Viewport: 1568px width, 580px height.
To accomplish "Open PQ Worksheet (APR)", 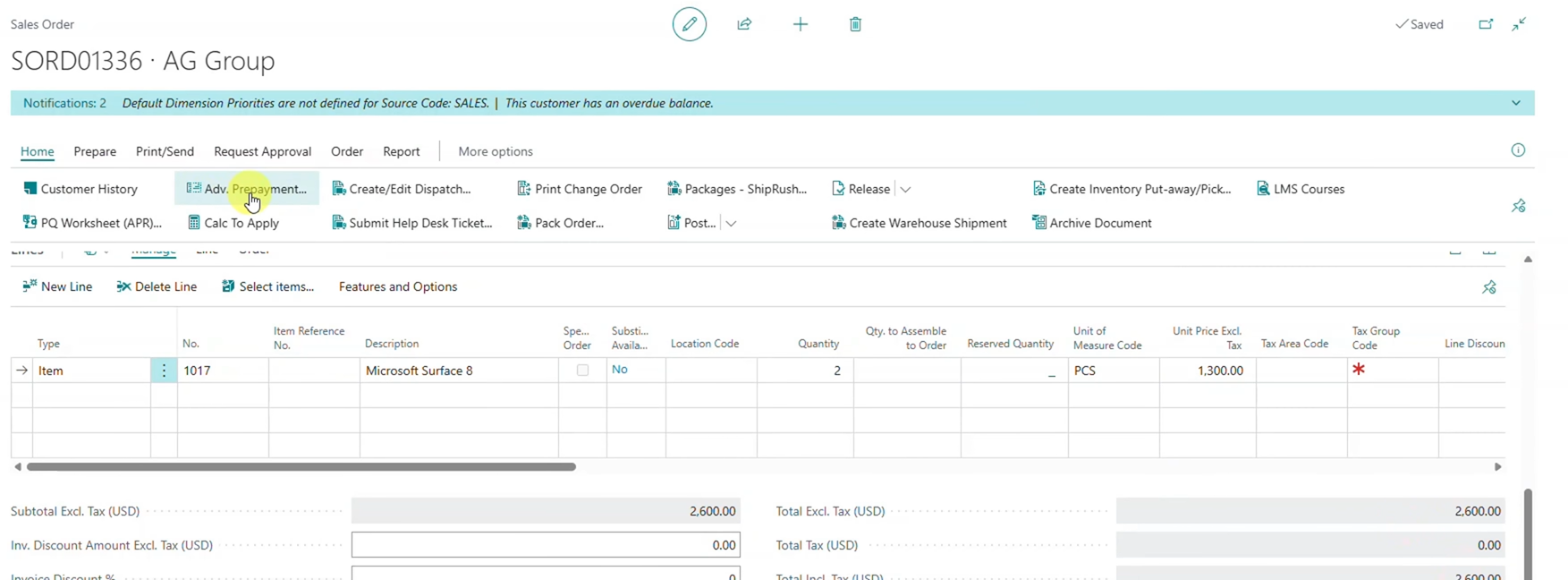I will pyautogui.click(x=92, y=223).
